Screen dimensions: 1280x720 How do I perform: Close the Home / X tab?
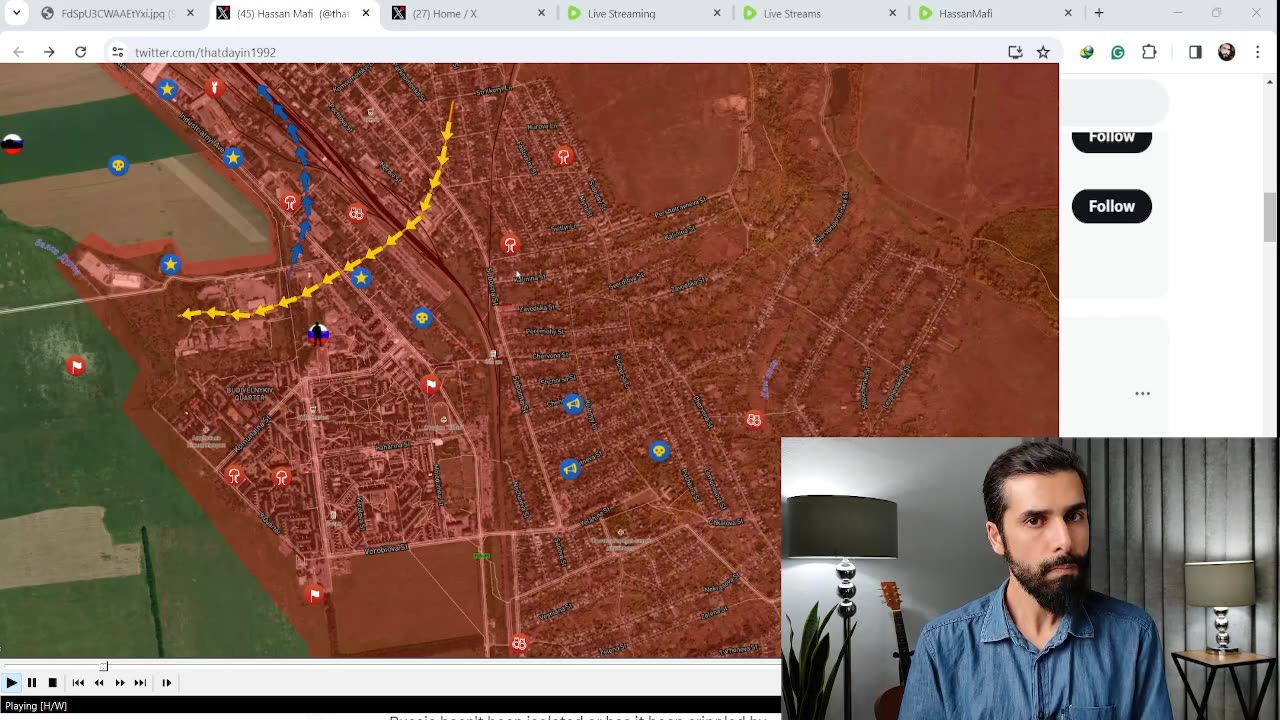pos(542,13)
